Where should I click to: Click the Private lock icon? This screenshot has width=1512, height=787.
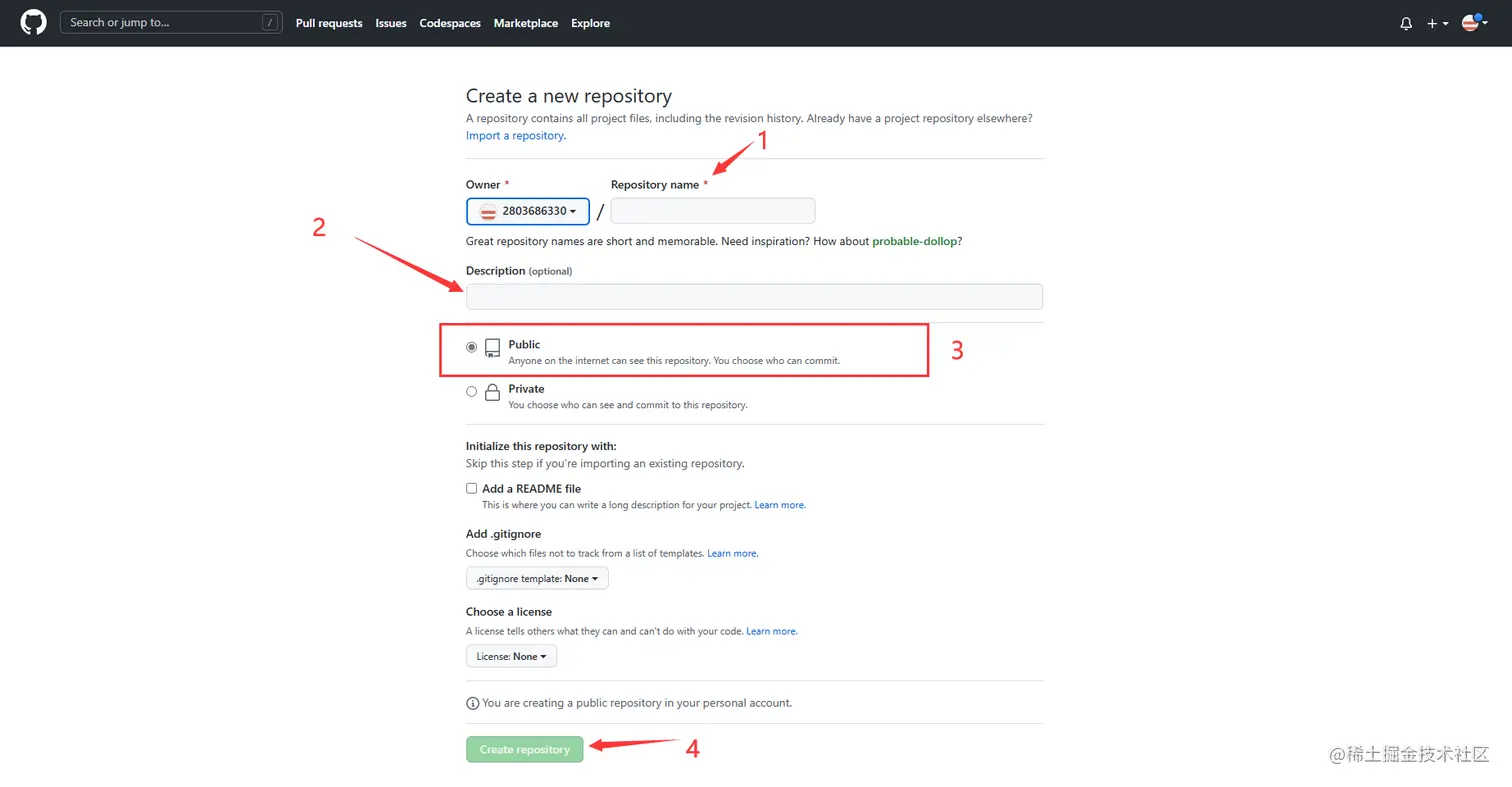coord(492,393)
